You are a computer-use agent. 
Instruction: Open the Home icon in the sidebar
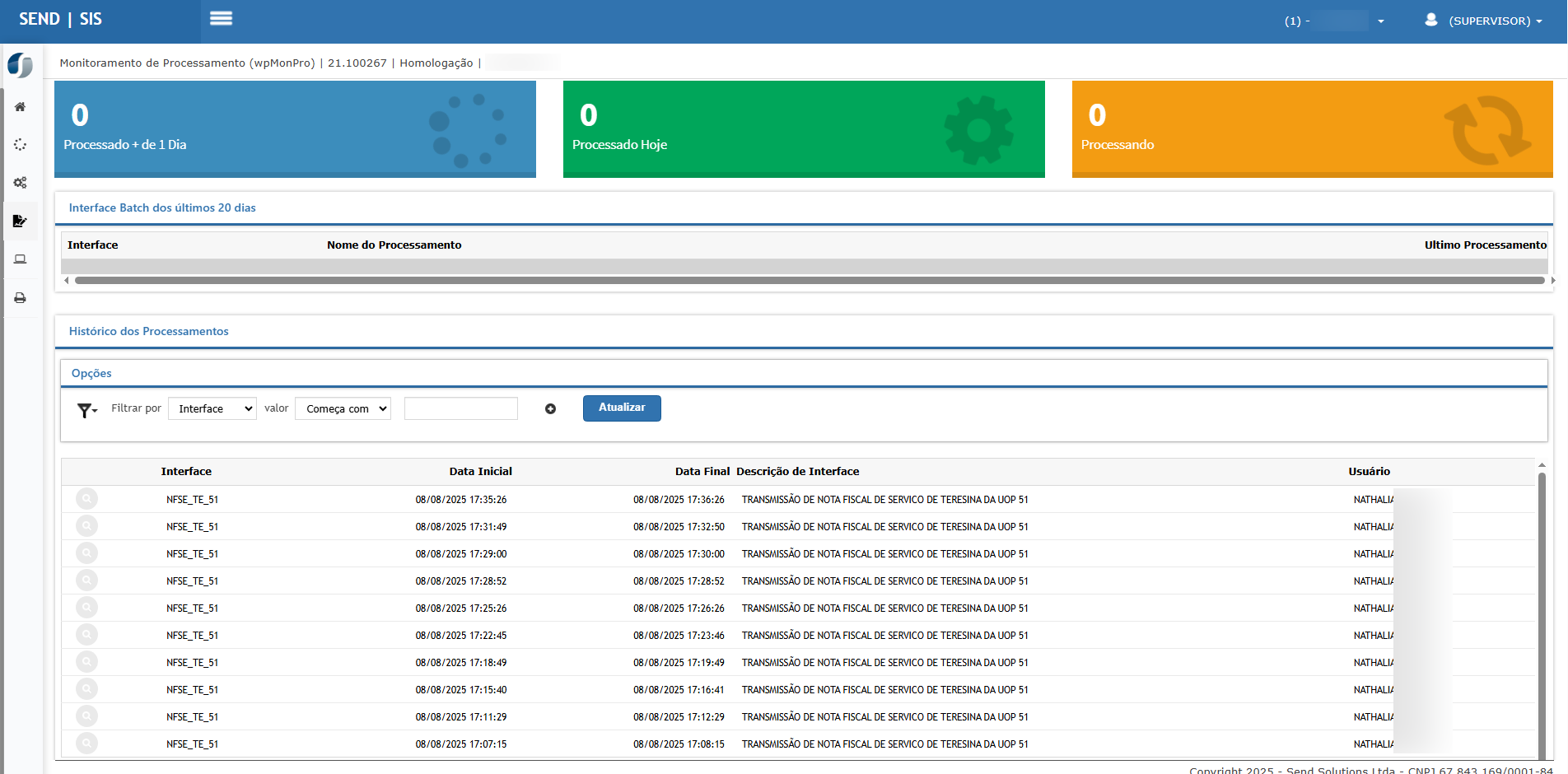pyautogui.click(x=21, y=107)
